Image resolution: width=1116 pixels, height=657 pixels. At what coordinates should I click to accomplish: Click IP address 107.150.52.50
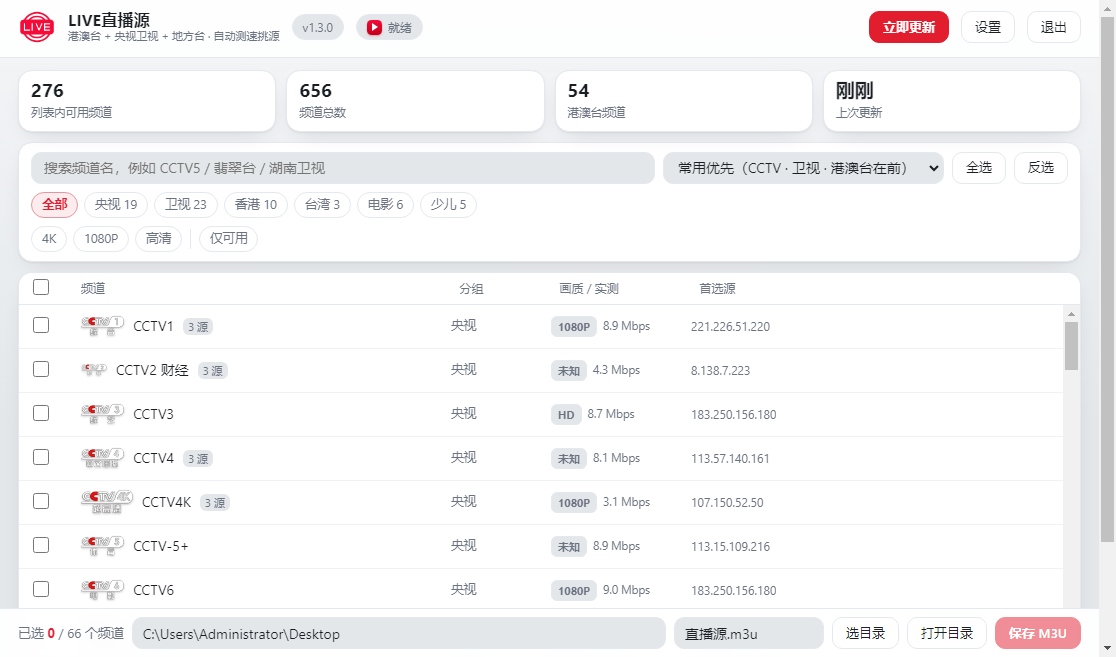[x=727, y=503]
